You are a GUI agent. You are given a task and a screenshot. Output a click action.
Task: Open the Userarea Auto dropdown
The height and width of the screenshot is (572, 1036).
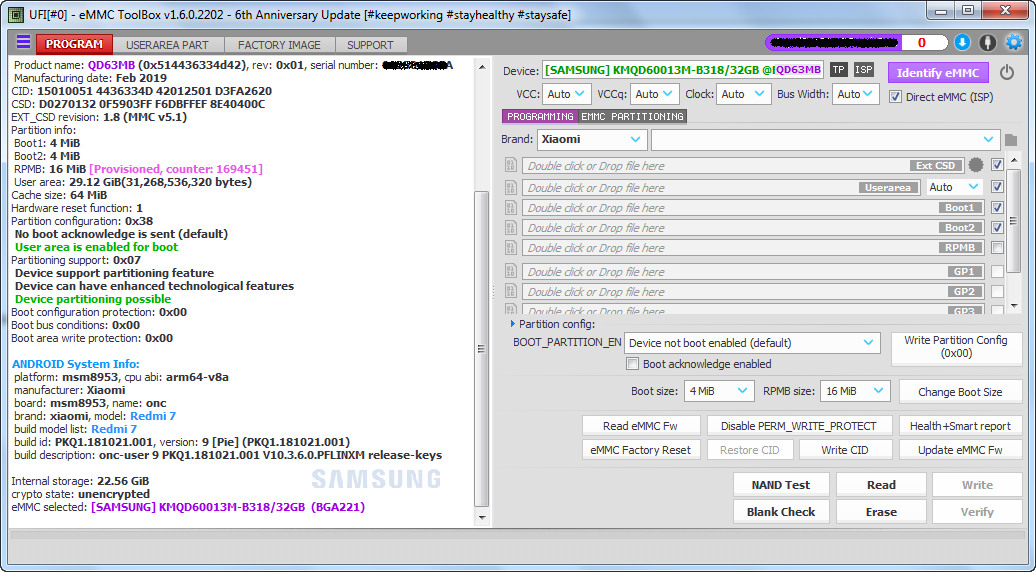pyautogui.click(x=954, y=187)
